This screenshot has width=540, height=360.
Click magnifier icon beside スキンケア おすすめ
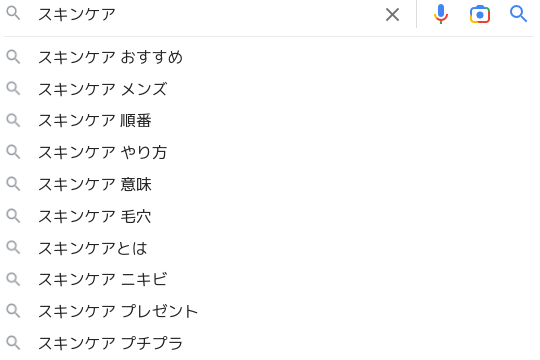[x=13, y=57]
